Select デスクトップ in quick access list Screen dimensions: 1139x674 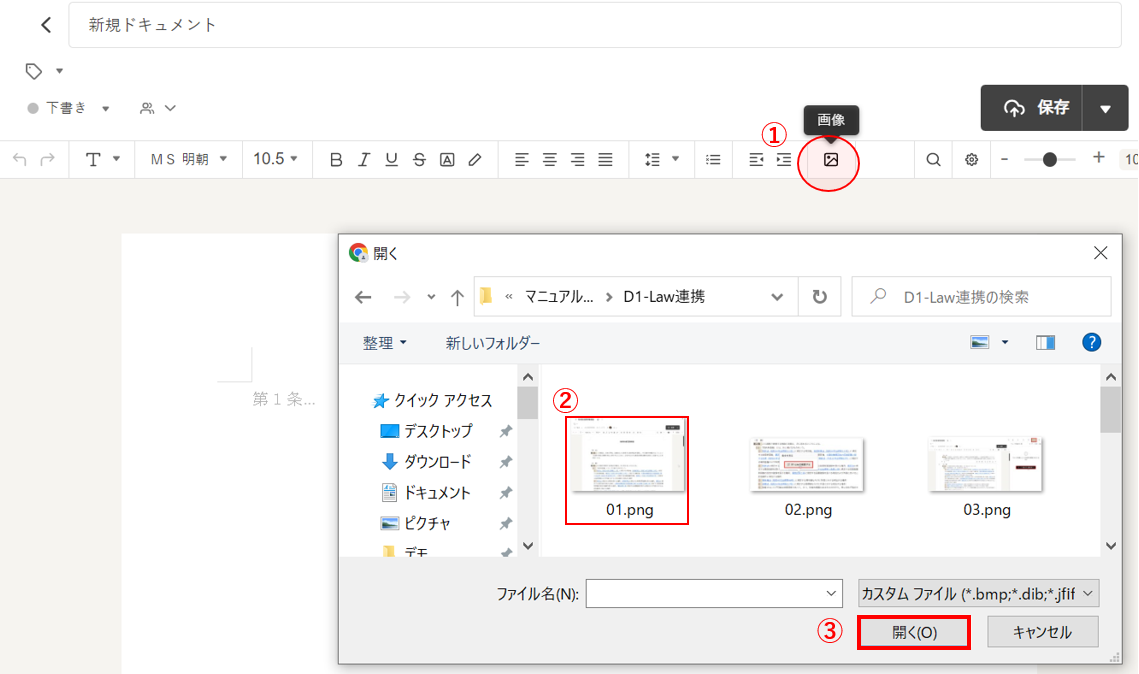pos(437,431)
